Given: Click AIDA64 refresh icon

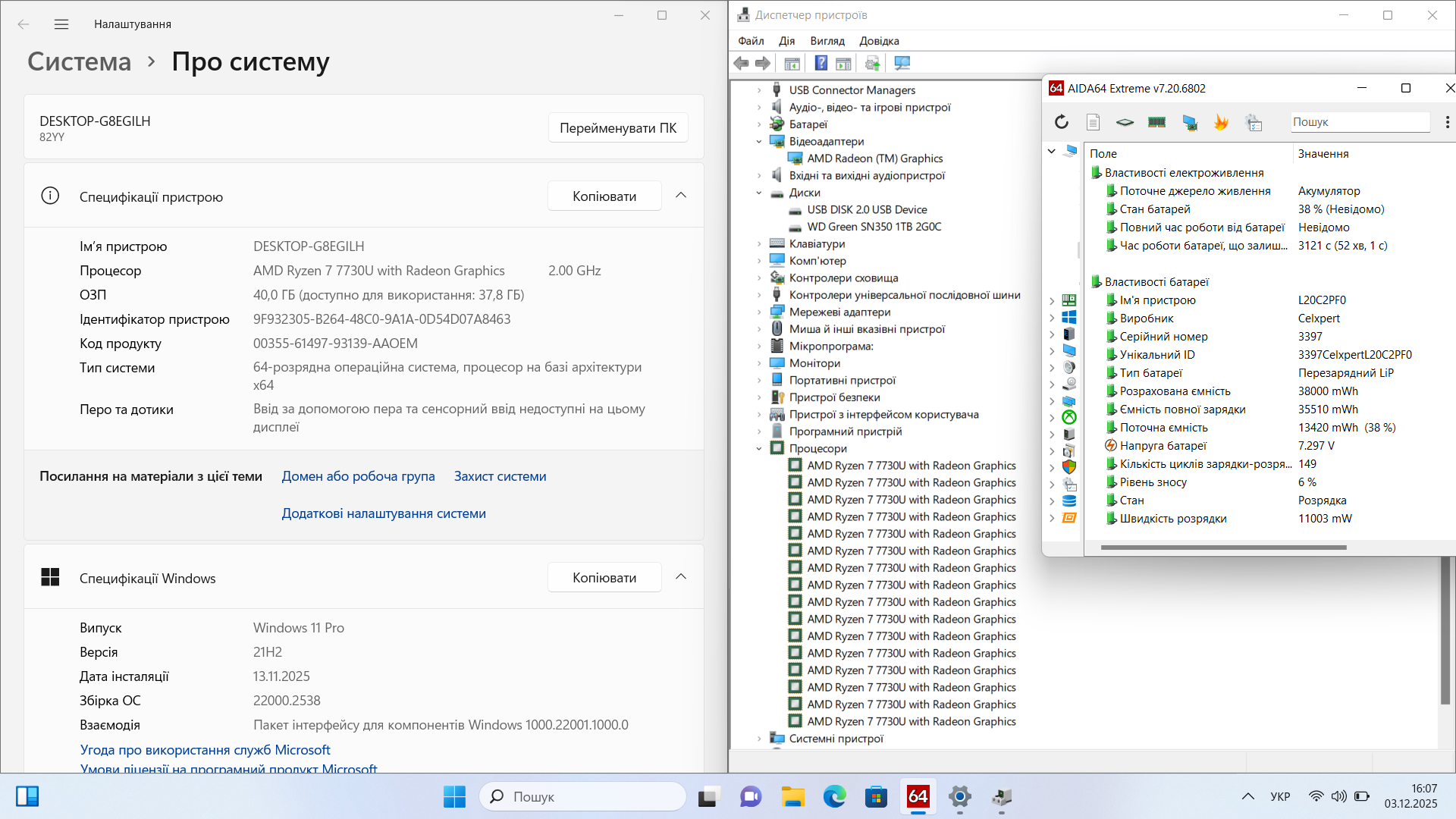Looking at the screenshot, I should (1061, 122).
